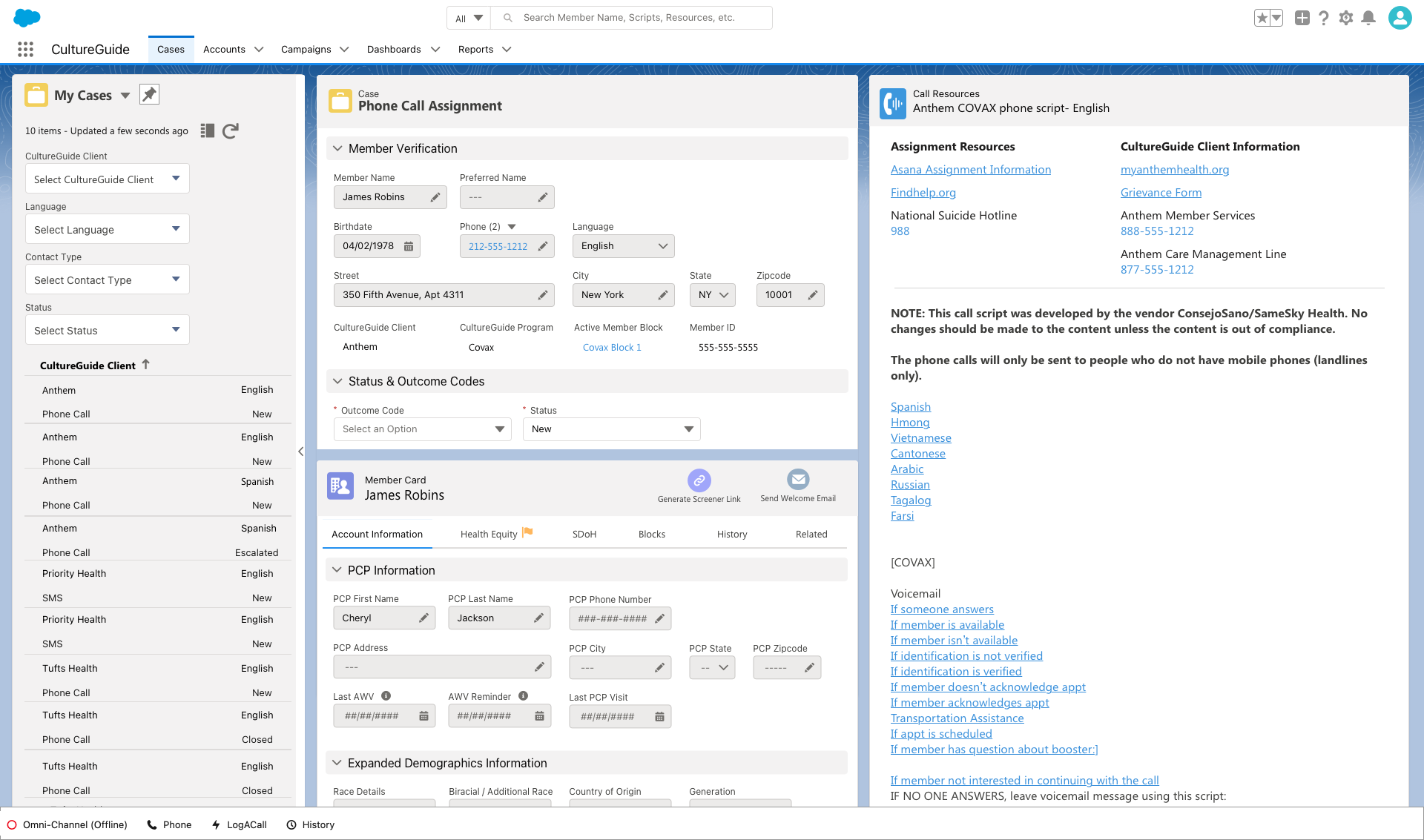Click the Covax Block 1 link
Image resolution: width=1424 pixels, height=840 pixels.
pyautogui.click(x=612, y=348)
